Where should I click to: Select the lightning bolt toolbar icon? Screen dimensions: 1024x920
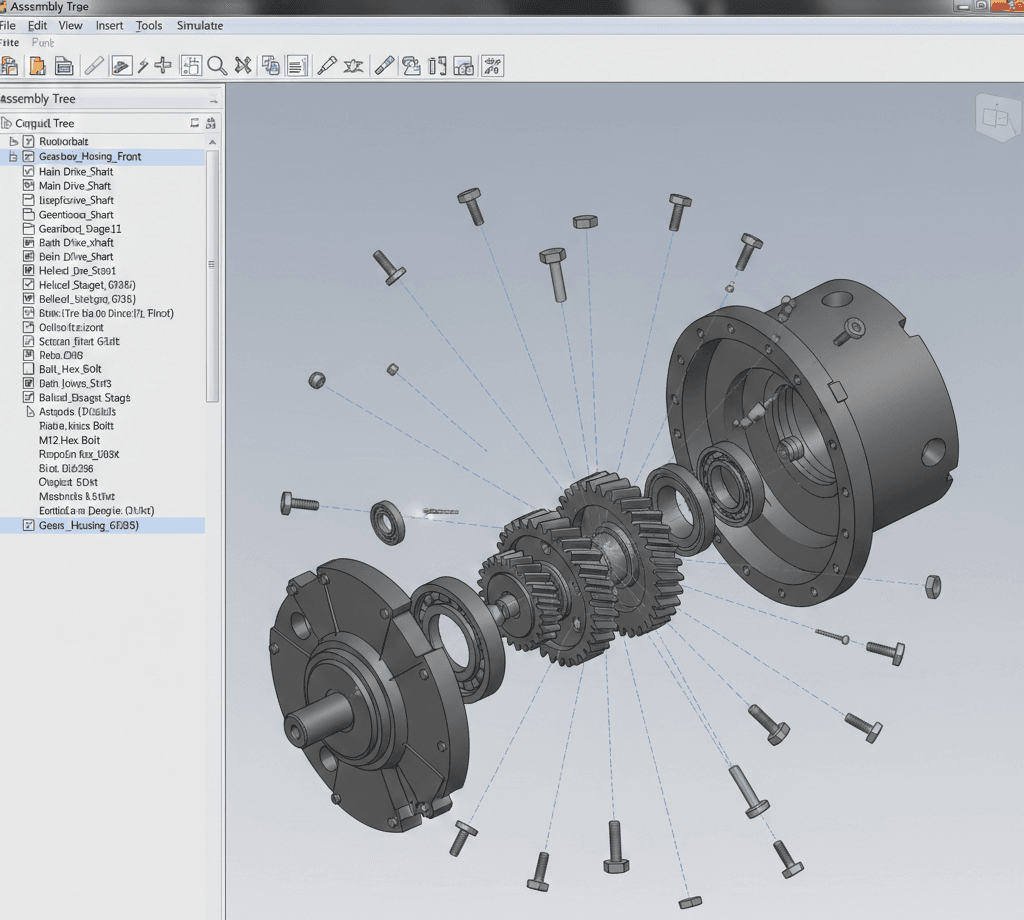143,66
